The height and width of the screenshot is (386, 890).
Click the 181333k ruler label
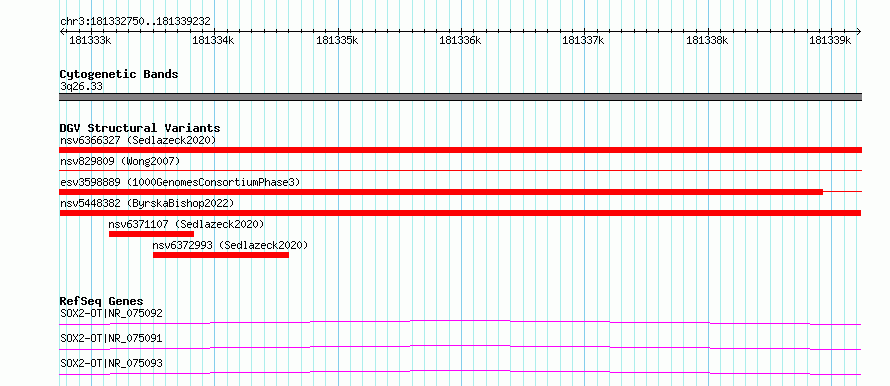[90, 40]
